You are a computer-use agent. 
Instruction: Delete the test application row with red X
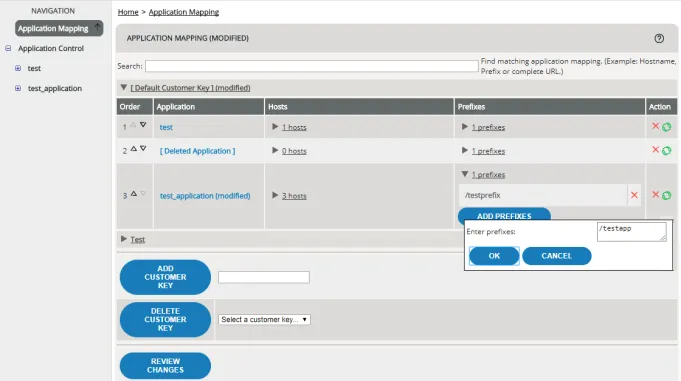(x=655, y=126)
